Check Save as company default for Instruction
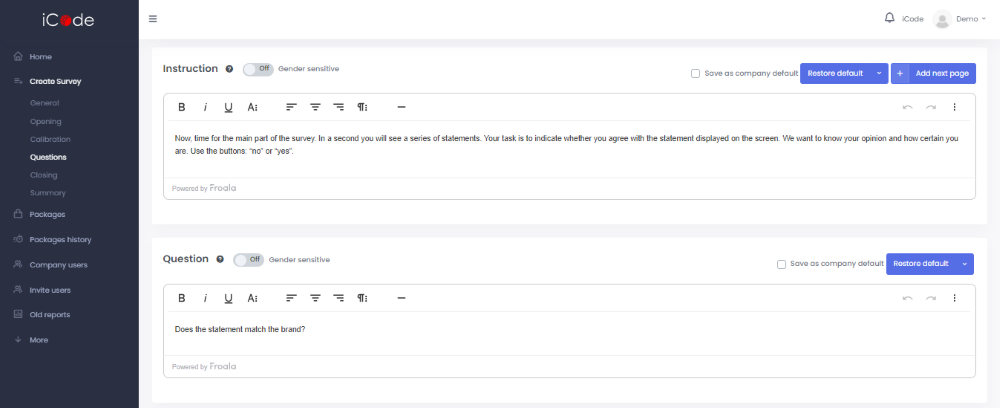This screenshot has height=408, width=1000. 696,73
